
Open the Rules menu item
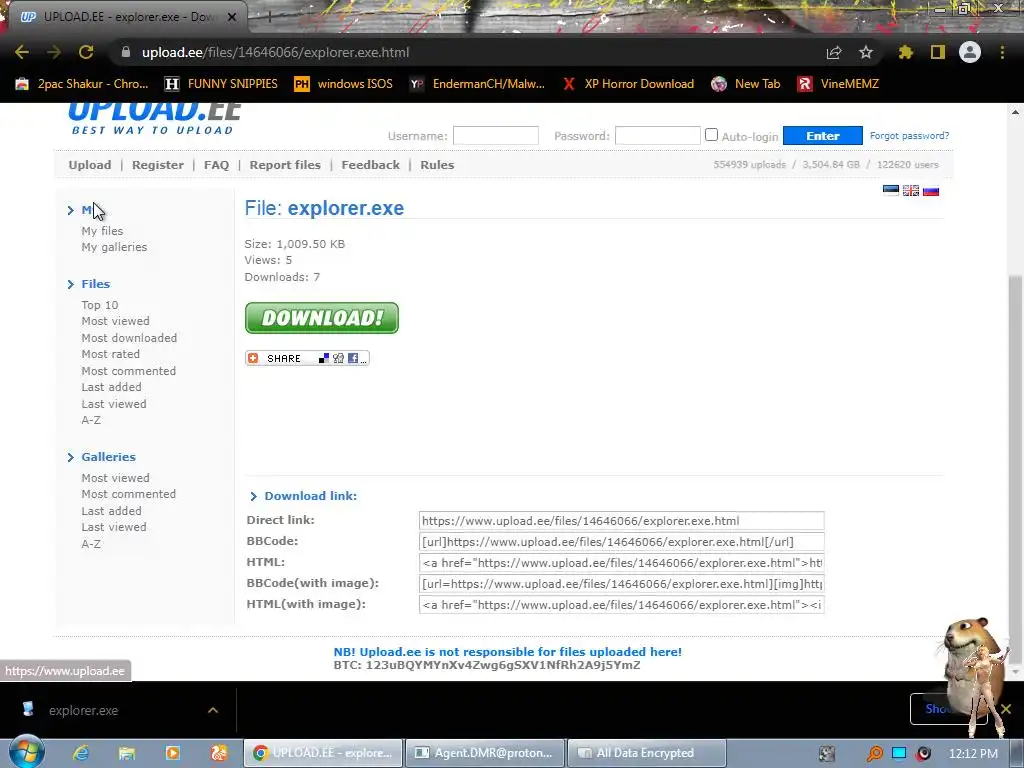point(437,165)
